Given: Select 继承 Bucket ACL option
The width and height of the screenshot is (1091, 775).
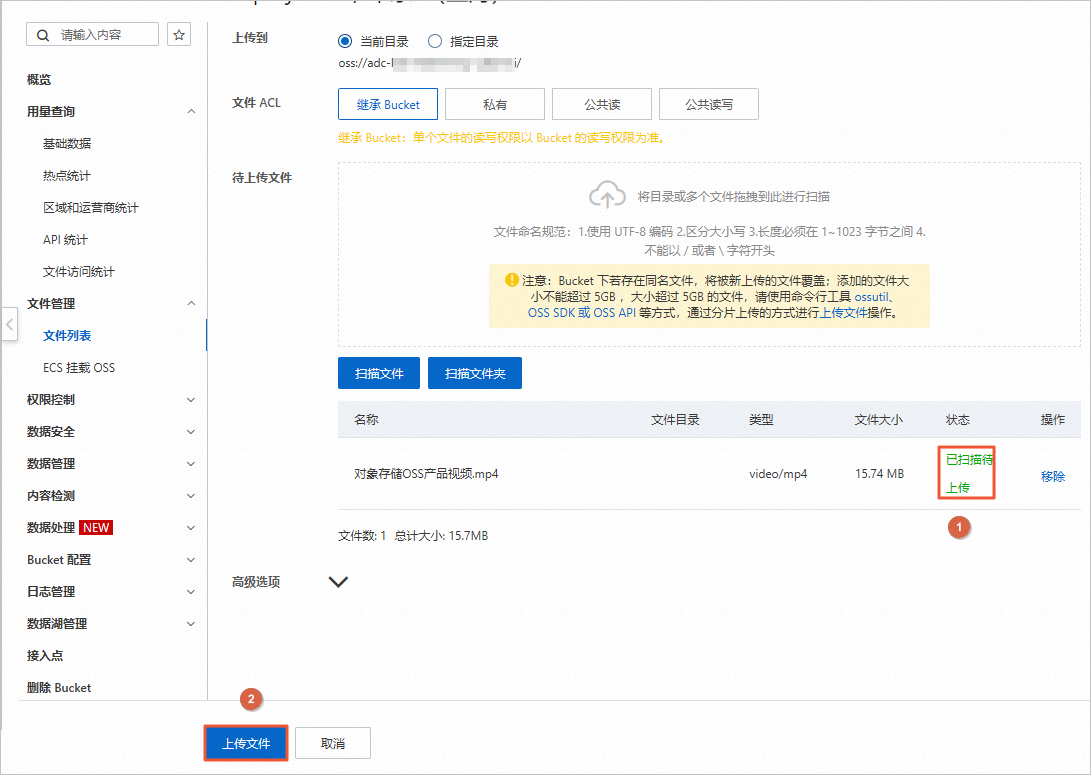Looking at the screenshot, I should coord(387,103).
